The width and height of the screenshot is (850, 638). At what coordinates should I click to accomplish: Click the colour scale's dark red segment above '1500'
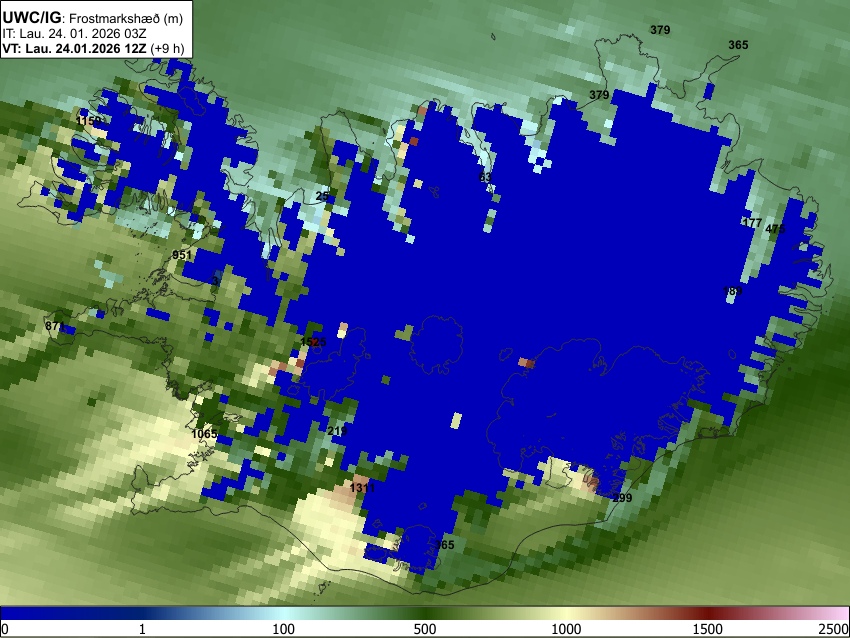[707, 613]
